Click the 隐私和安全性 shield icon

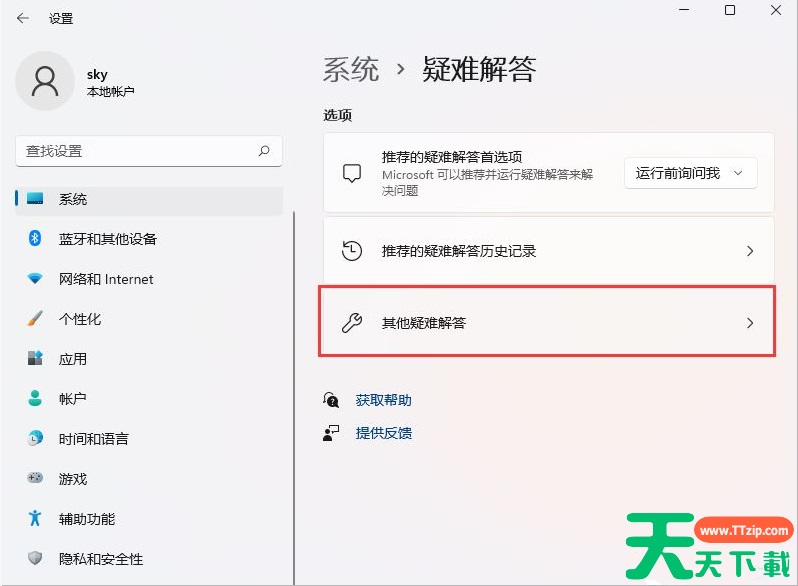[35, 559]
